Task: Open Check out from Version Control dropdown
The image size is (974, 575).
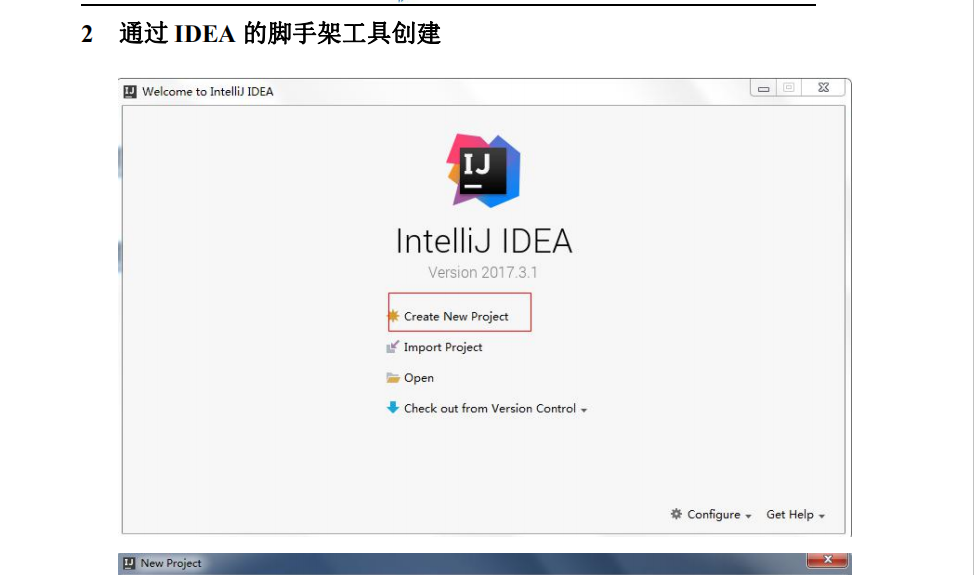Action: [495, 409]
